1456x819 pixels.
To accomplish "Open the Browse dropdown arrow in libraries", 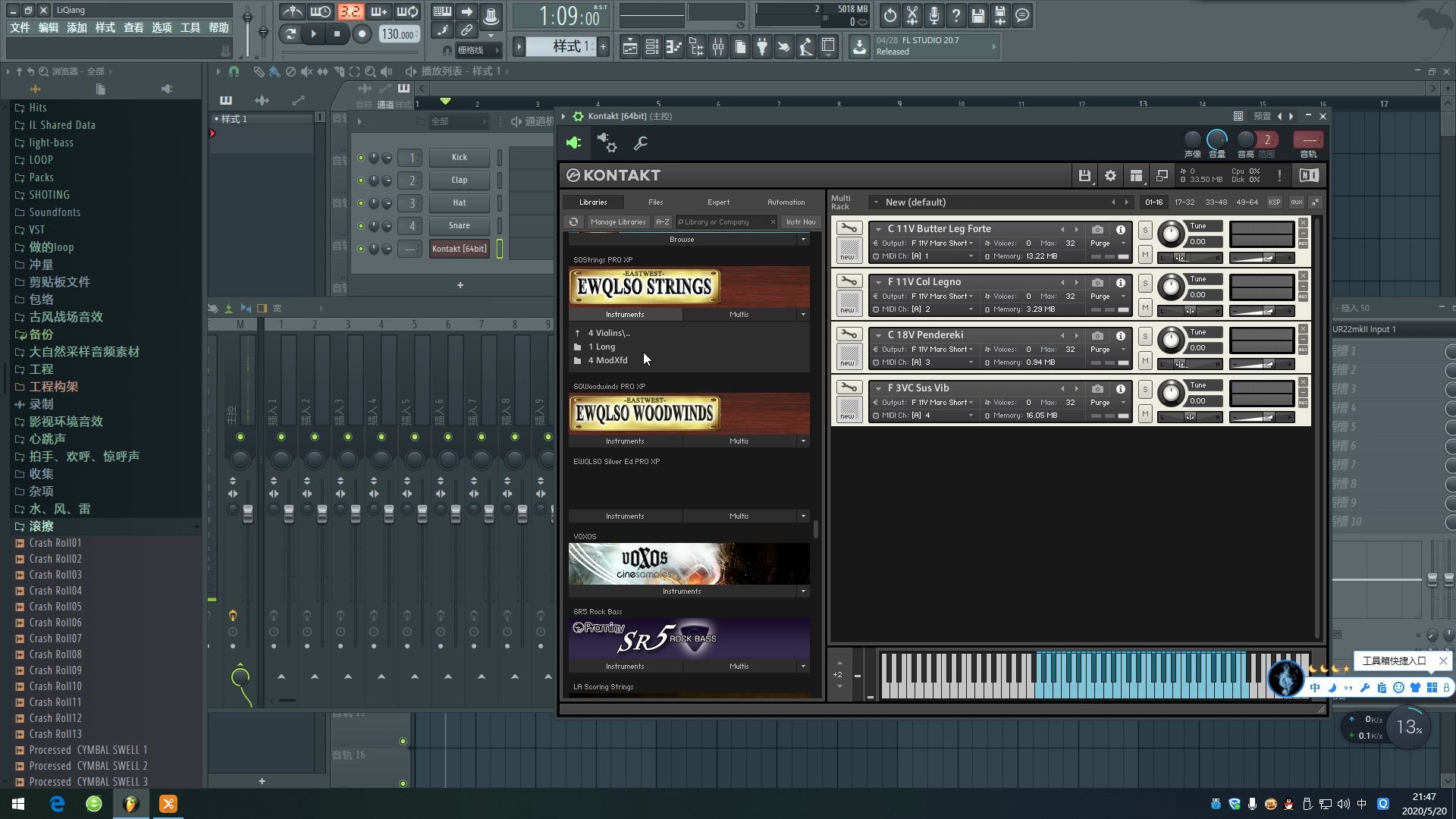I will [803, 240].
